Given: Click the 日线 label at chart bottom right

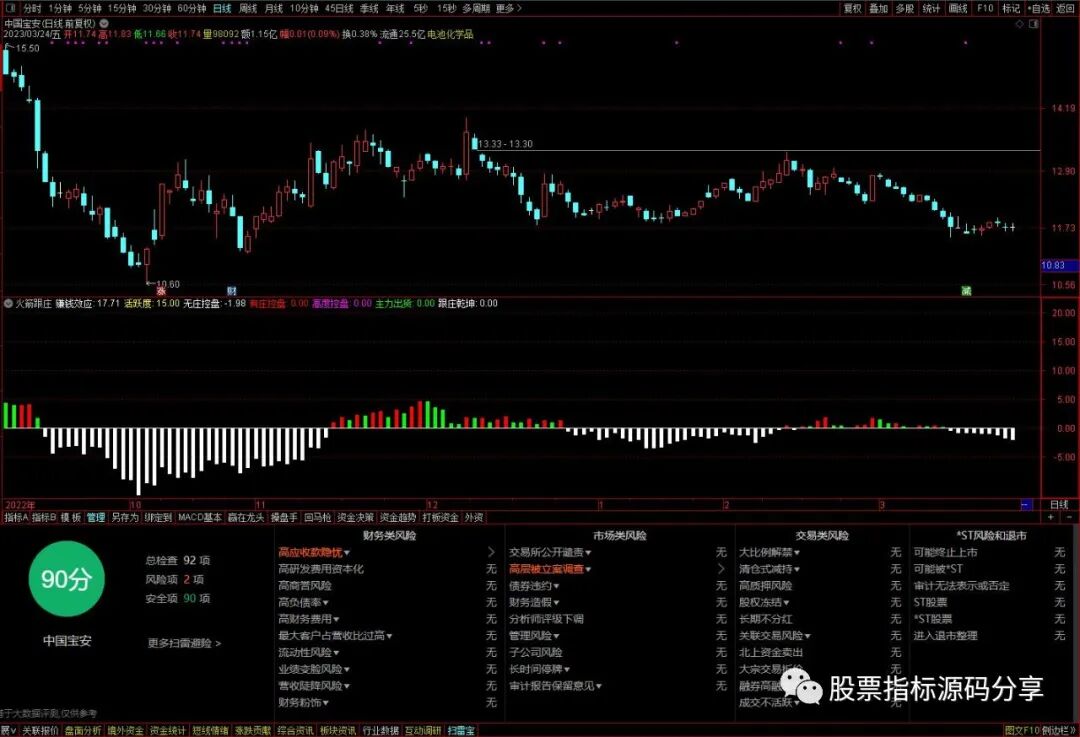Looking at the screenshot, I should (1059, 505).
